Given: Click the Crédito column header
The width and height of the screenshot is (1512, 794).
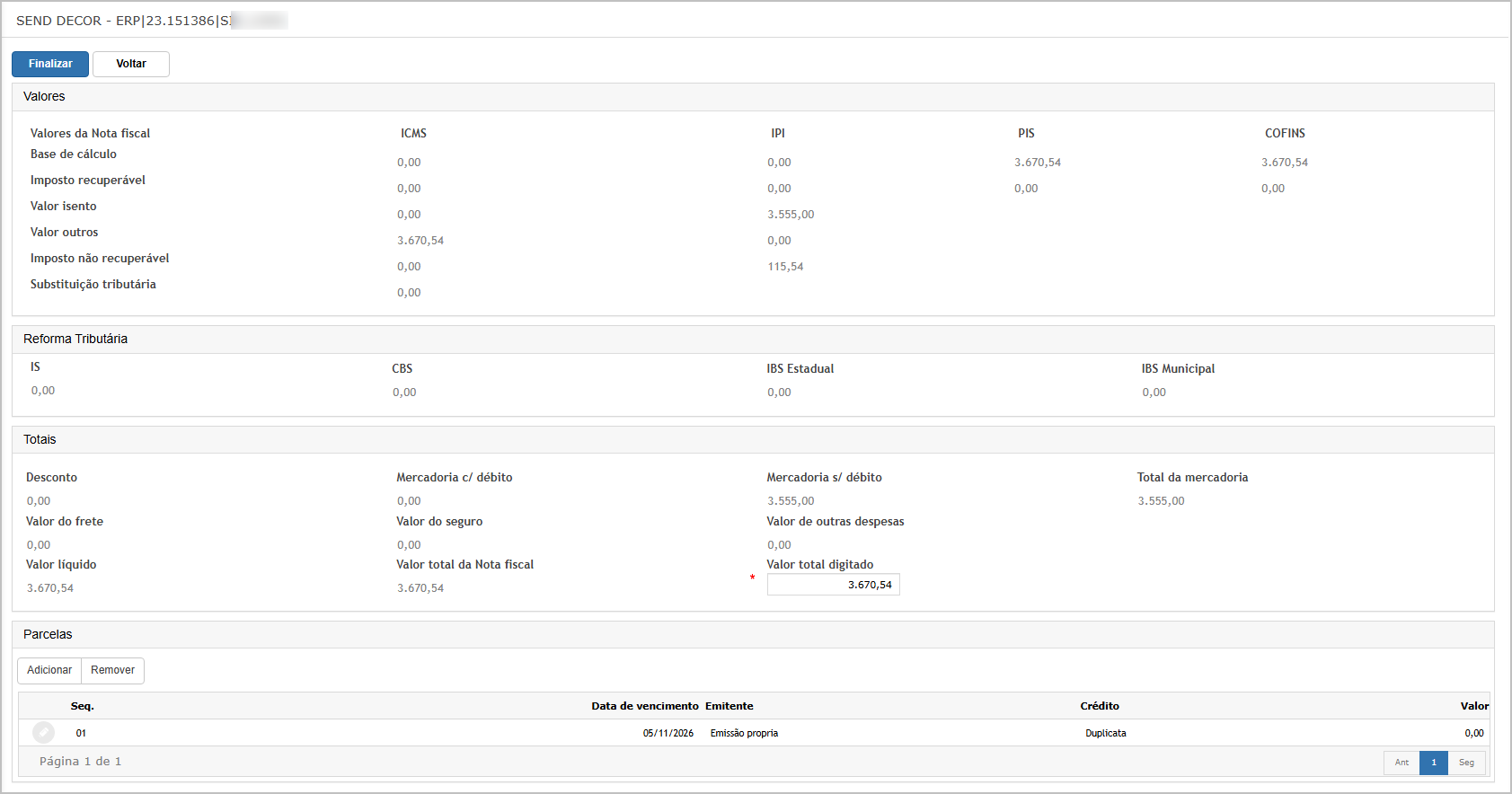Looking at the screenshot, I should pyautogui.click(x=1100, y=706).
